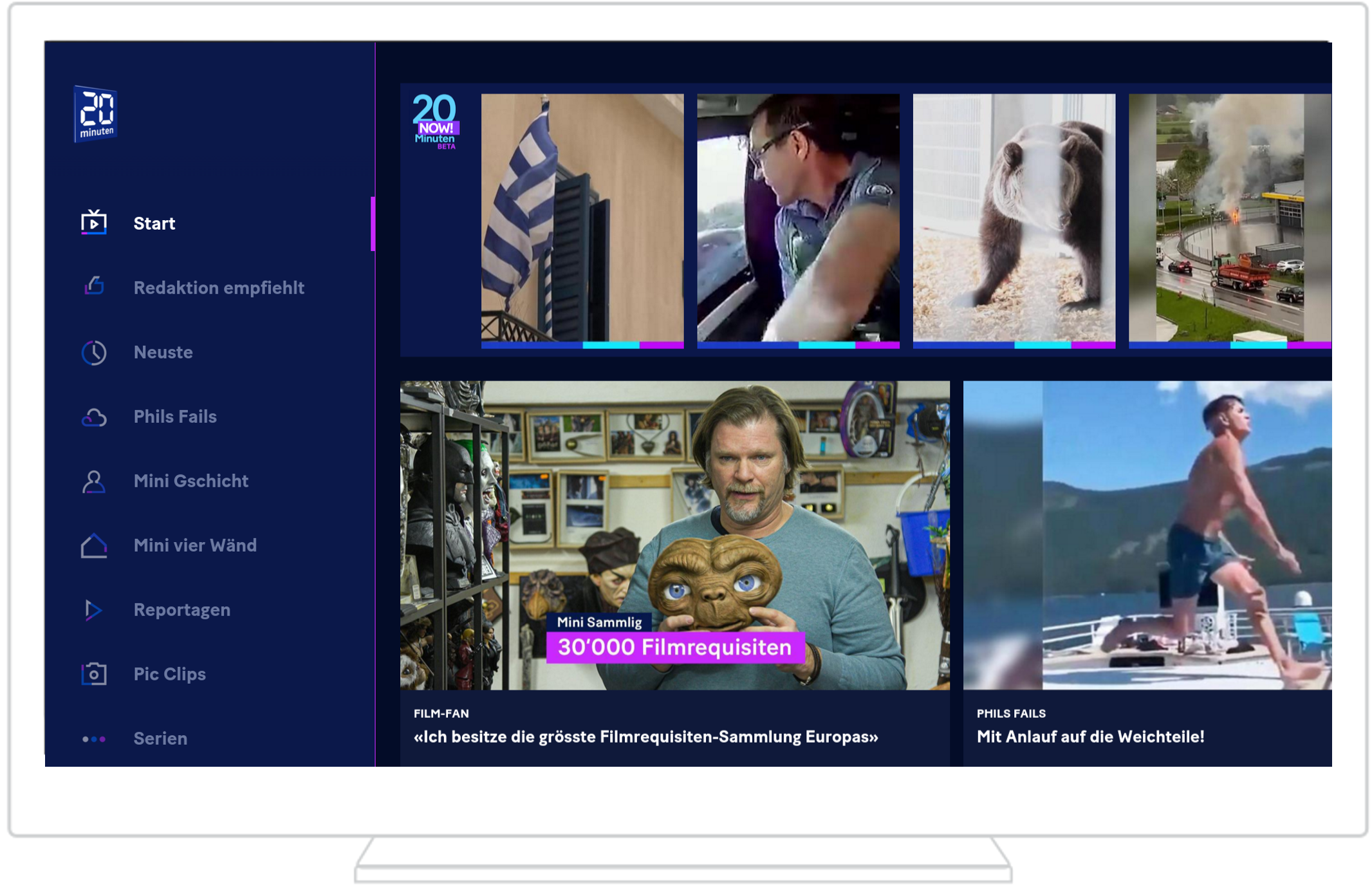Click the clock icon for Neuste
This screenshot has height=891, width=1372.
click(94, 352)
